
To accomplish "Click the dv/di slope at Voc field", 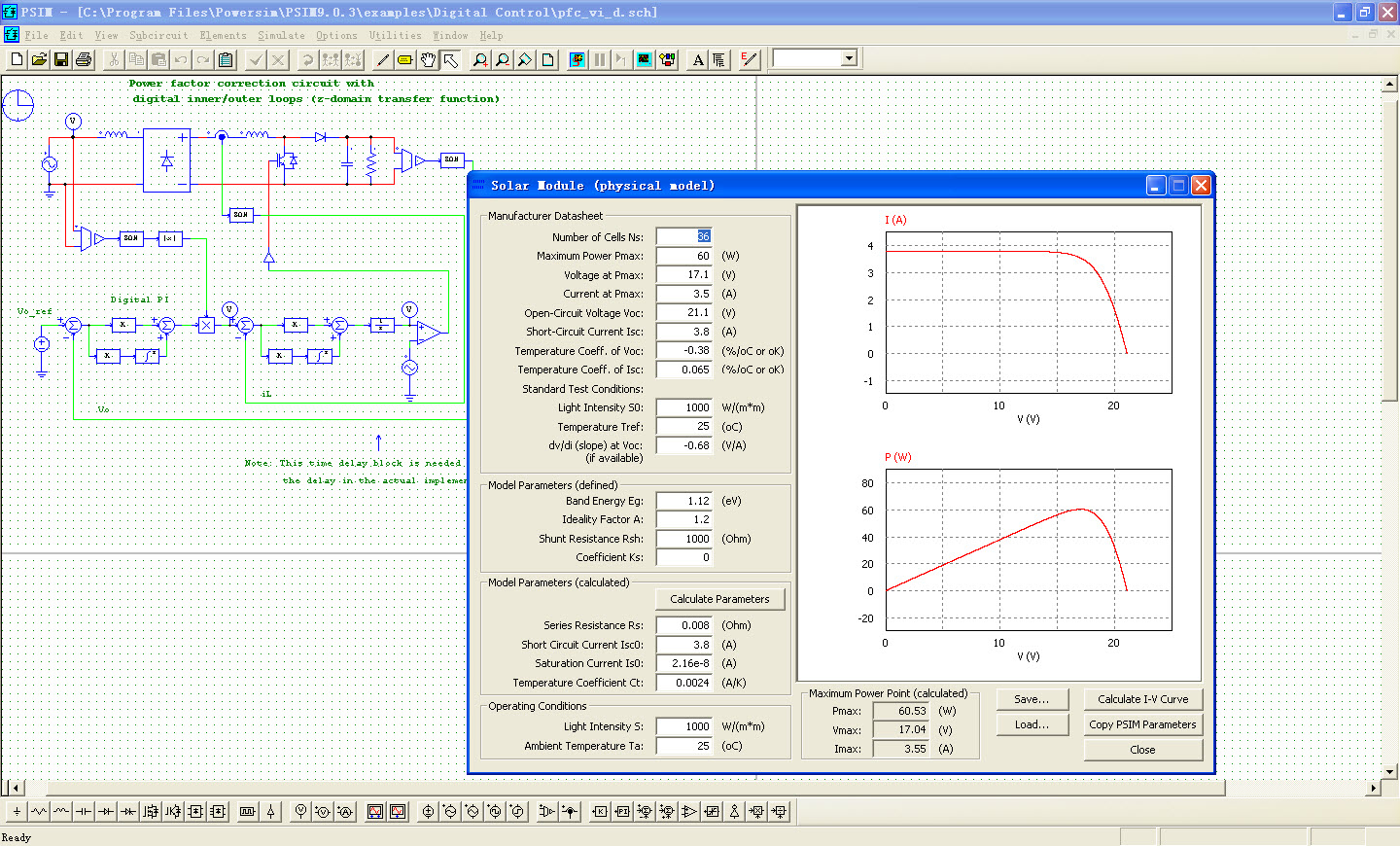I will pyautogui.click(x=684, y=445).
